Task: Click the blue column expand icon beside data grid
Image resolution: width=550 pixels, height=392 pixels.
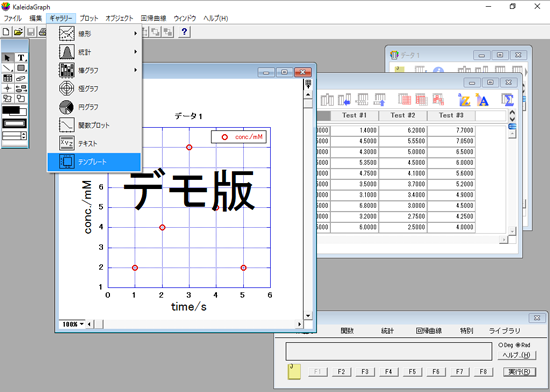Action: click(512, 126)
